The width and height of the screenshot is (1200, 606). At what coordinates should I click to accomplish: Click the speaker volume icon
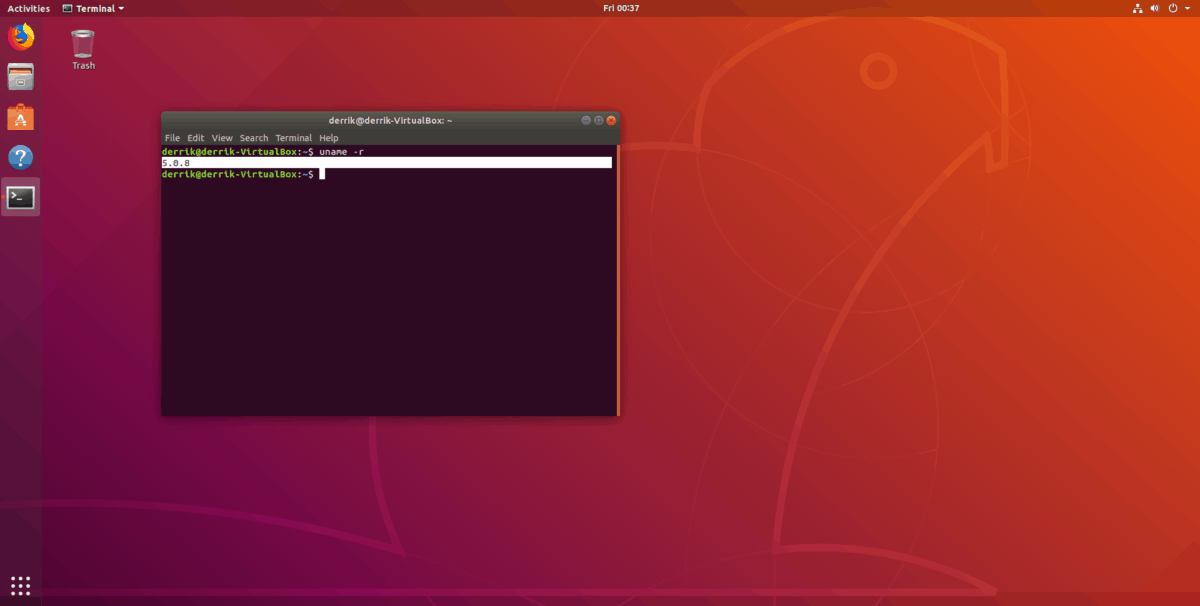(x=1155, y=8)
